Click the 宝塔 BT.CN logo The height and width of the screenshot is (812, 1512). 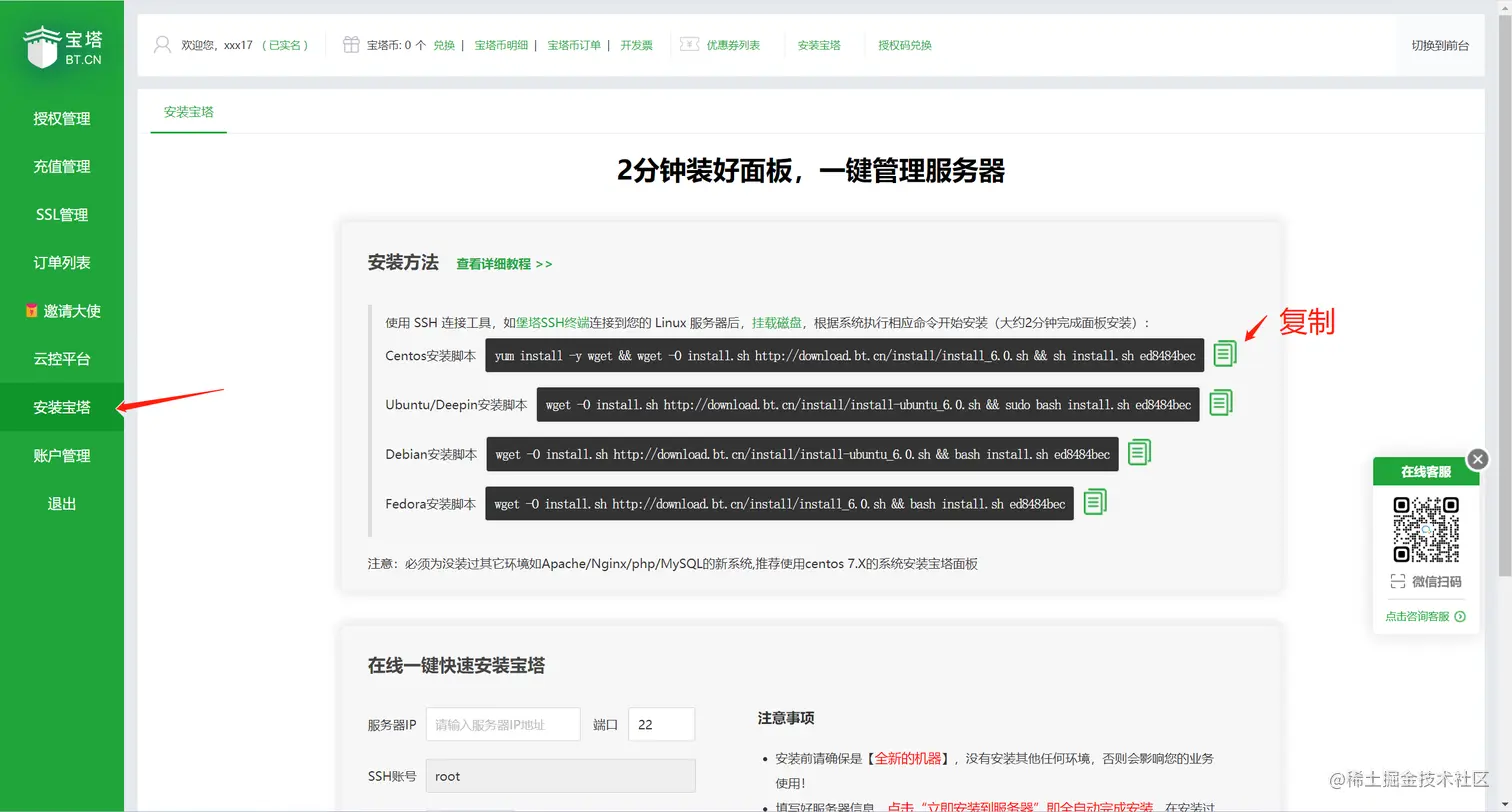[63, 47]
